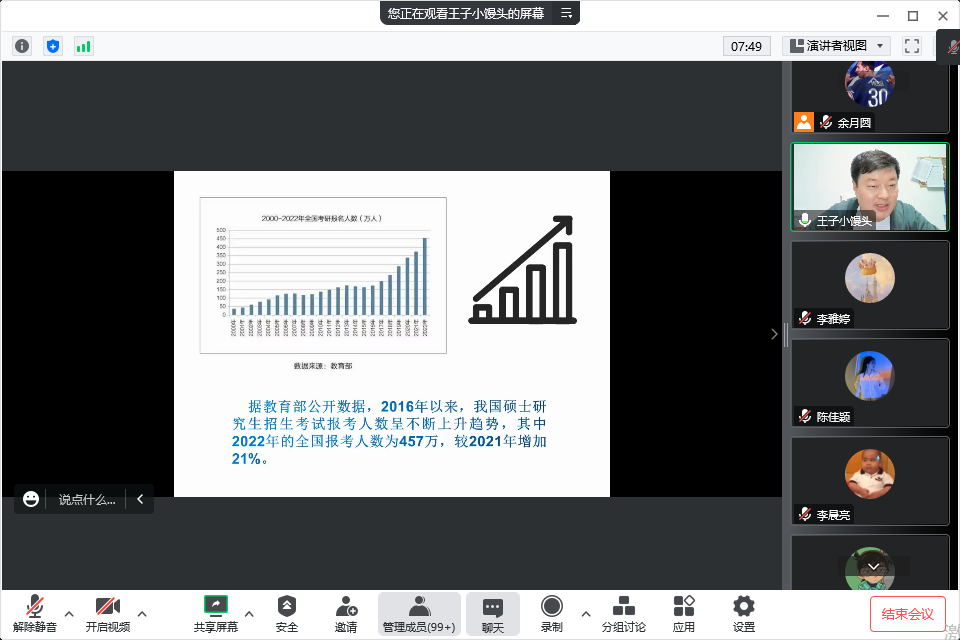Select 王子小馒头's video thumbnail
Image resolution: width=960 pixels, height=640 pixels.
pos(869,187)
